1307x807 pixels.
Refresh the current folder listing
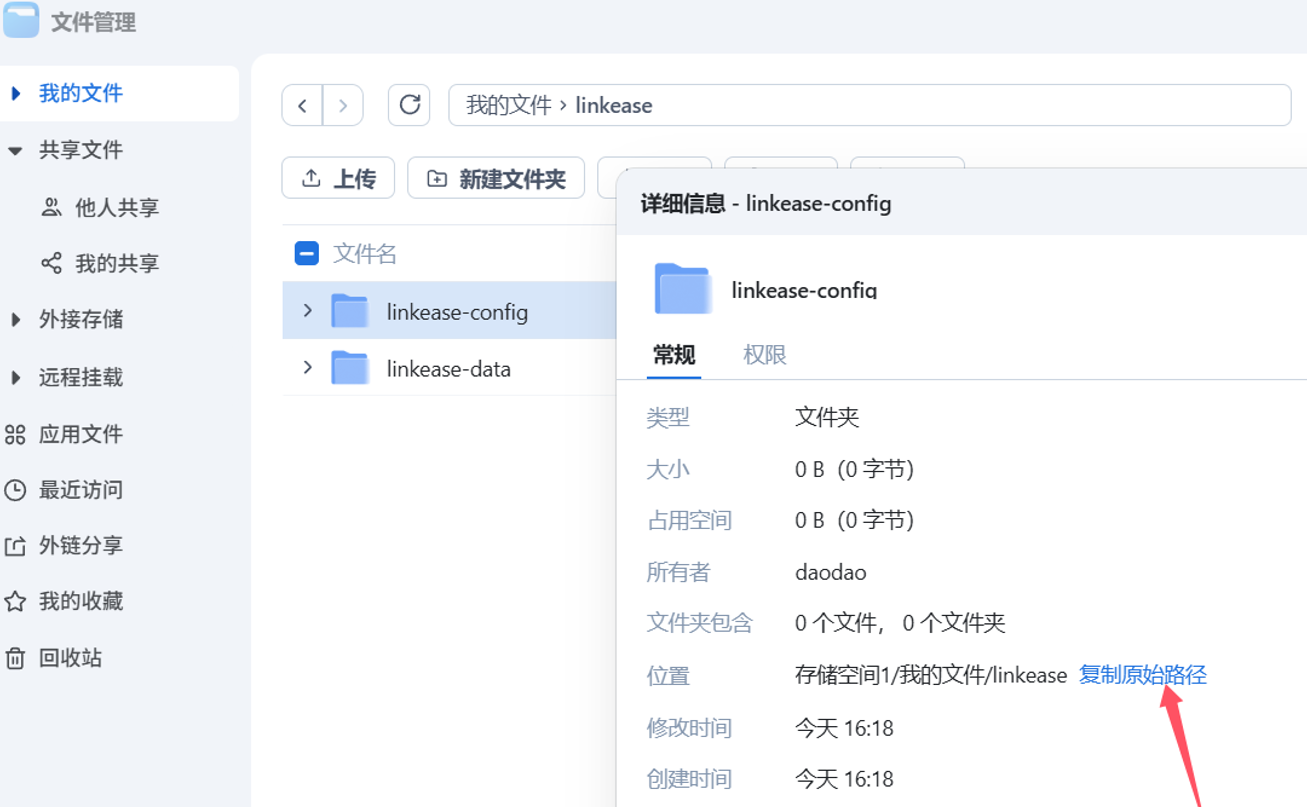coord(409,105)
